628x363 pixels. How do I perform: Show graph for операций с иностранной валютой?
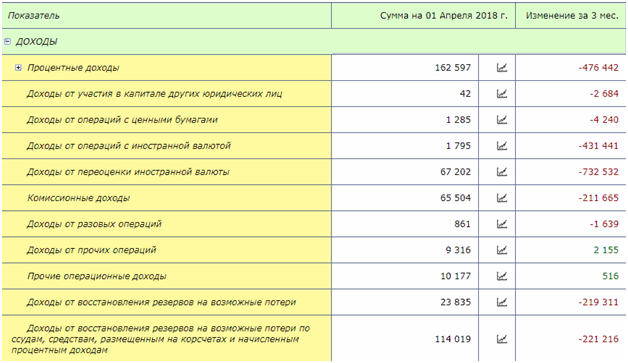point(501,146)
